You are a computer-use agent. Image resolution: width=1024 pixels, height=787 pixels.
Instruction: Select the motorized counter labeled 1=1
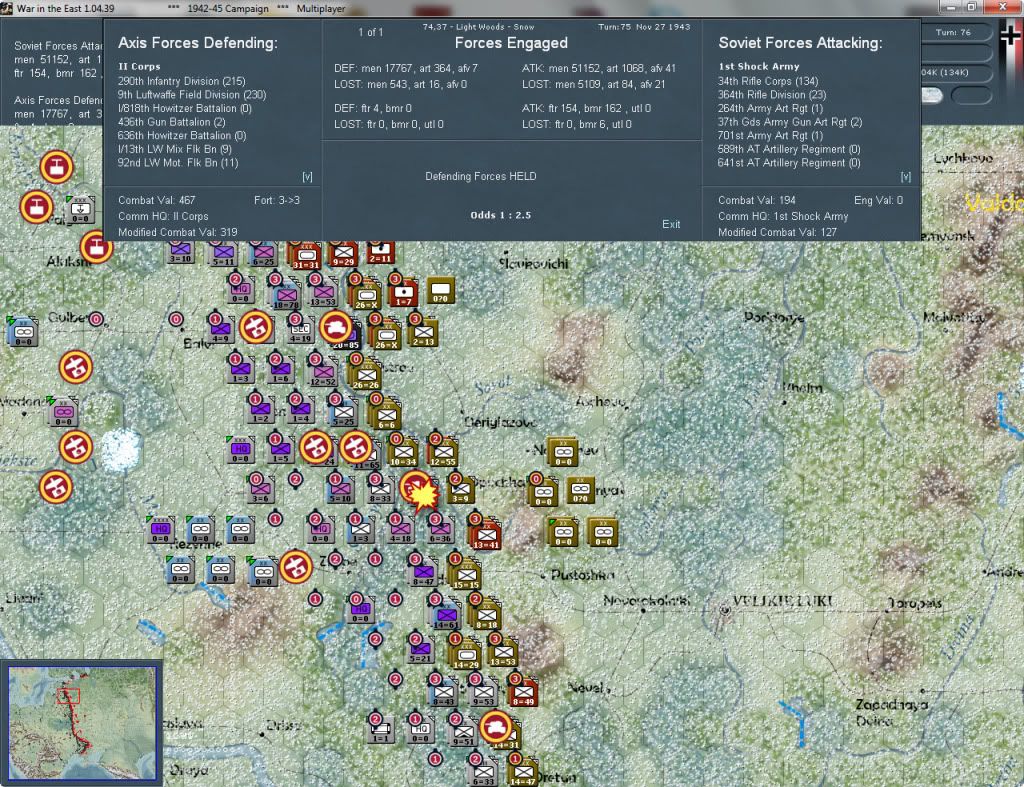380,730
